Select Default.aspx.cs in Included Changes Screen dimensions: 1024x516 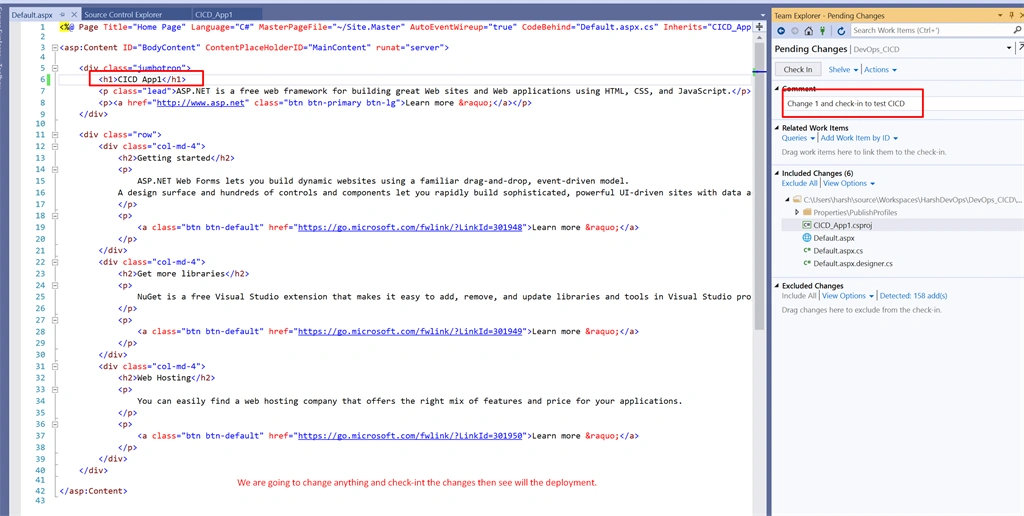pos(838,251)
